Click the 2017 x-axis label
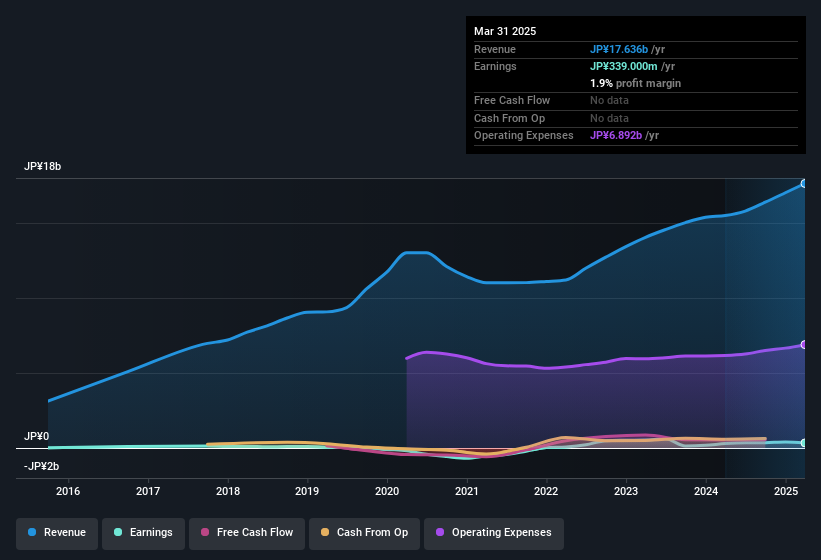The height and width of the screenshot is (560, 821). (x=148, y=491)
